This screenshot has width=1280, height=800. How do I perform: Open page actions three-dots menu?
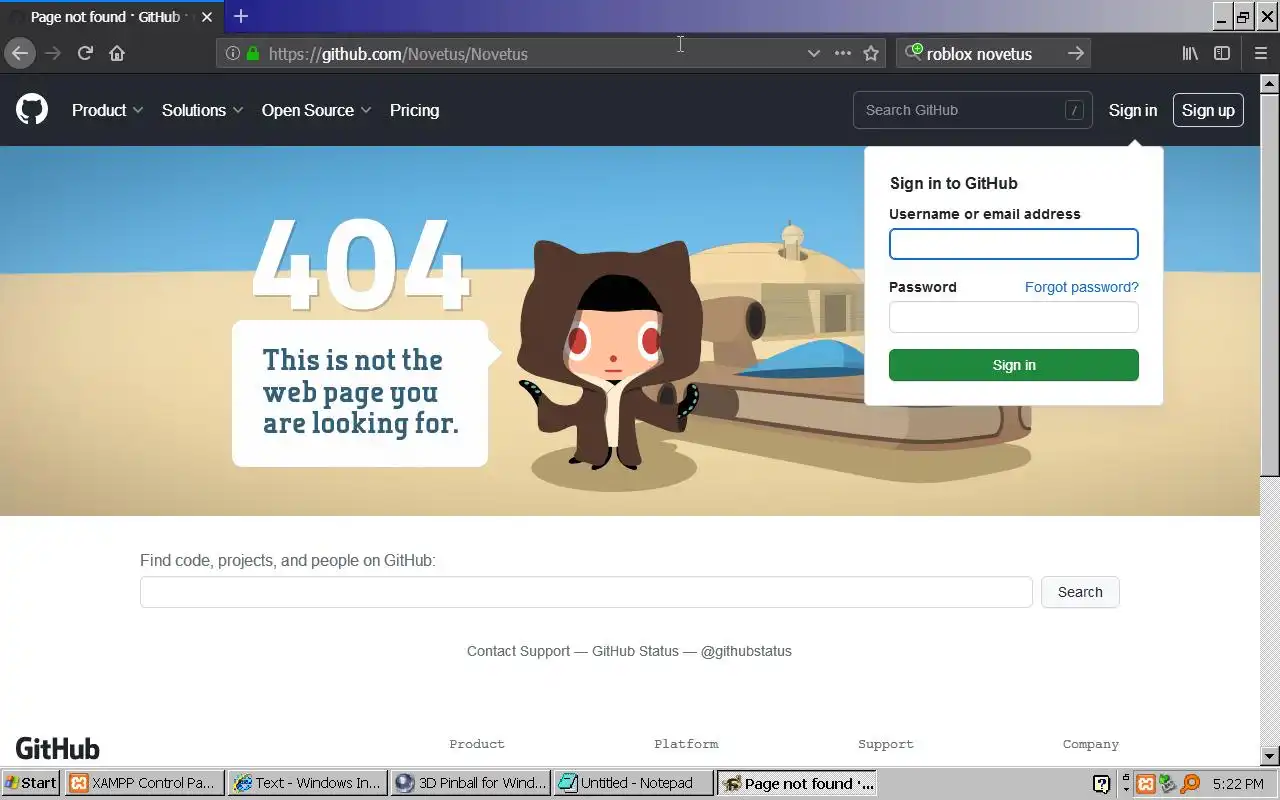843,53
